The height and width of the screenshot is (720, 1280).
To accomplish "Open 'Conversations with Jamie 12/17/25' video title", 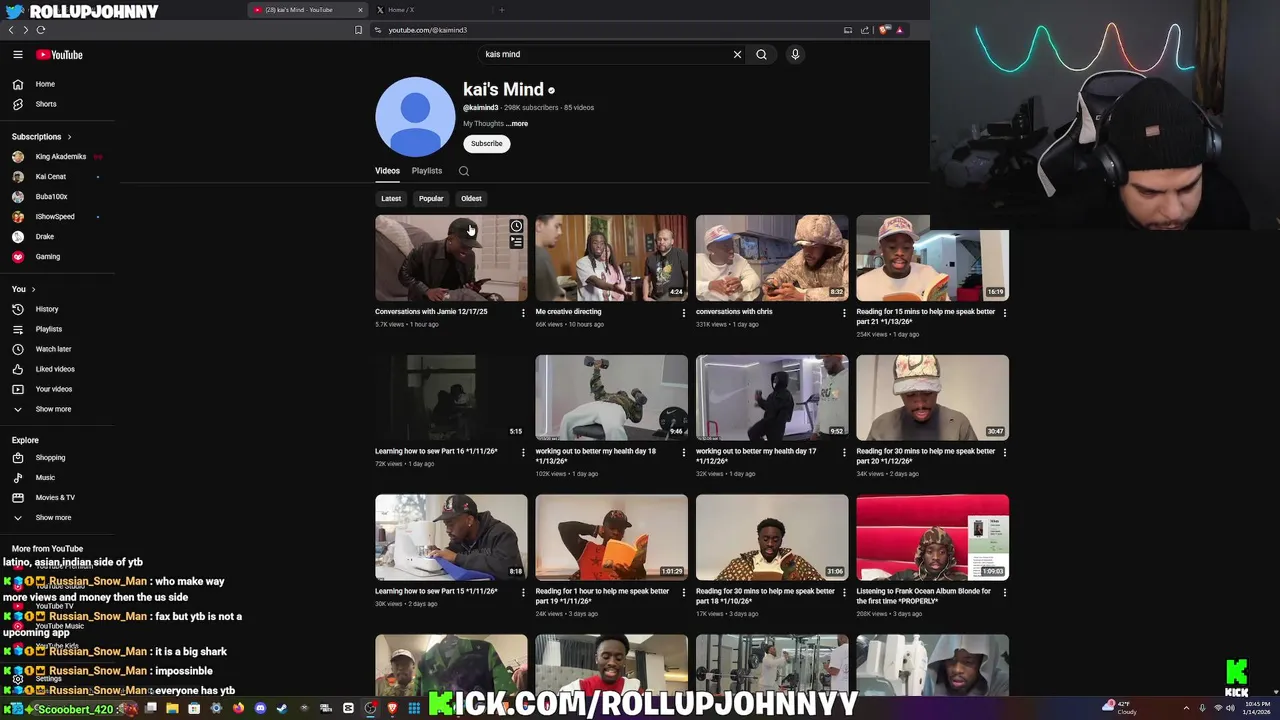I will pyautogui.click(x=431, y=312).
